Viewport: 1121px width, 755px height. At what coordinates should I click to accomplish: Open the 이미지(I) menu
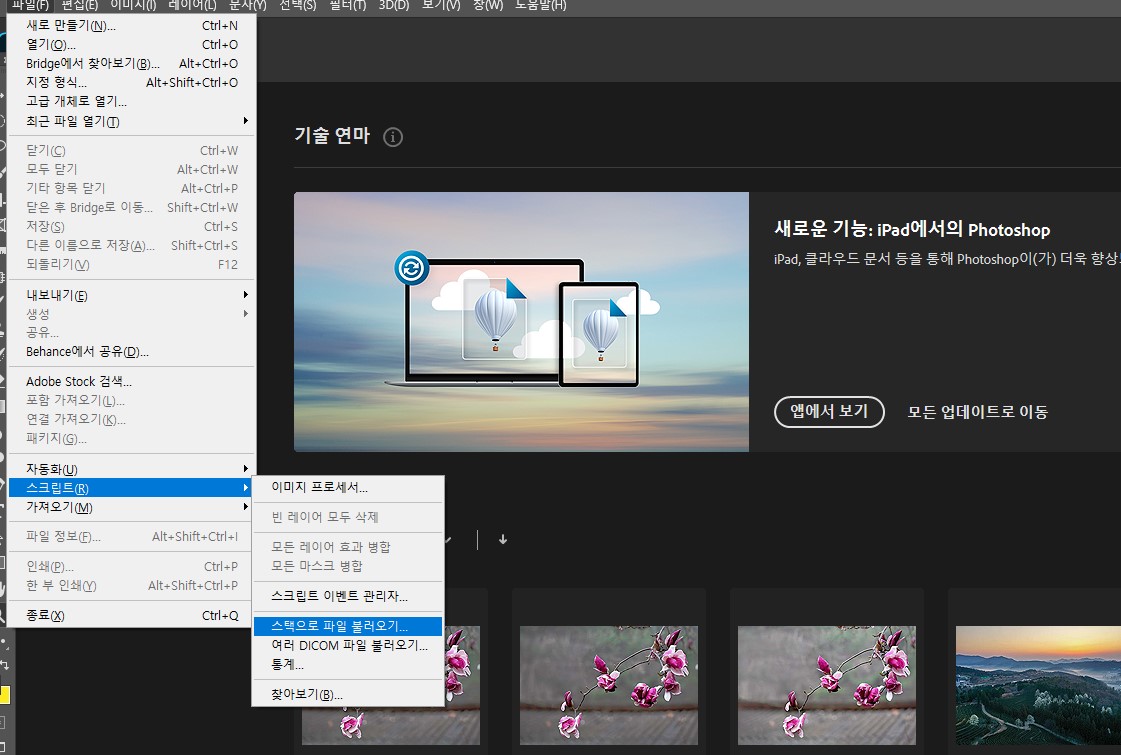click(x=133, y=6)
